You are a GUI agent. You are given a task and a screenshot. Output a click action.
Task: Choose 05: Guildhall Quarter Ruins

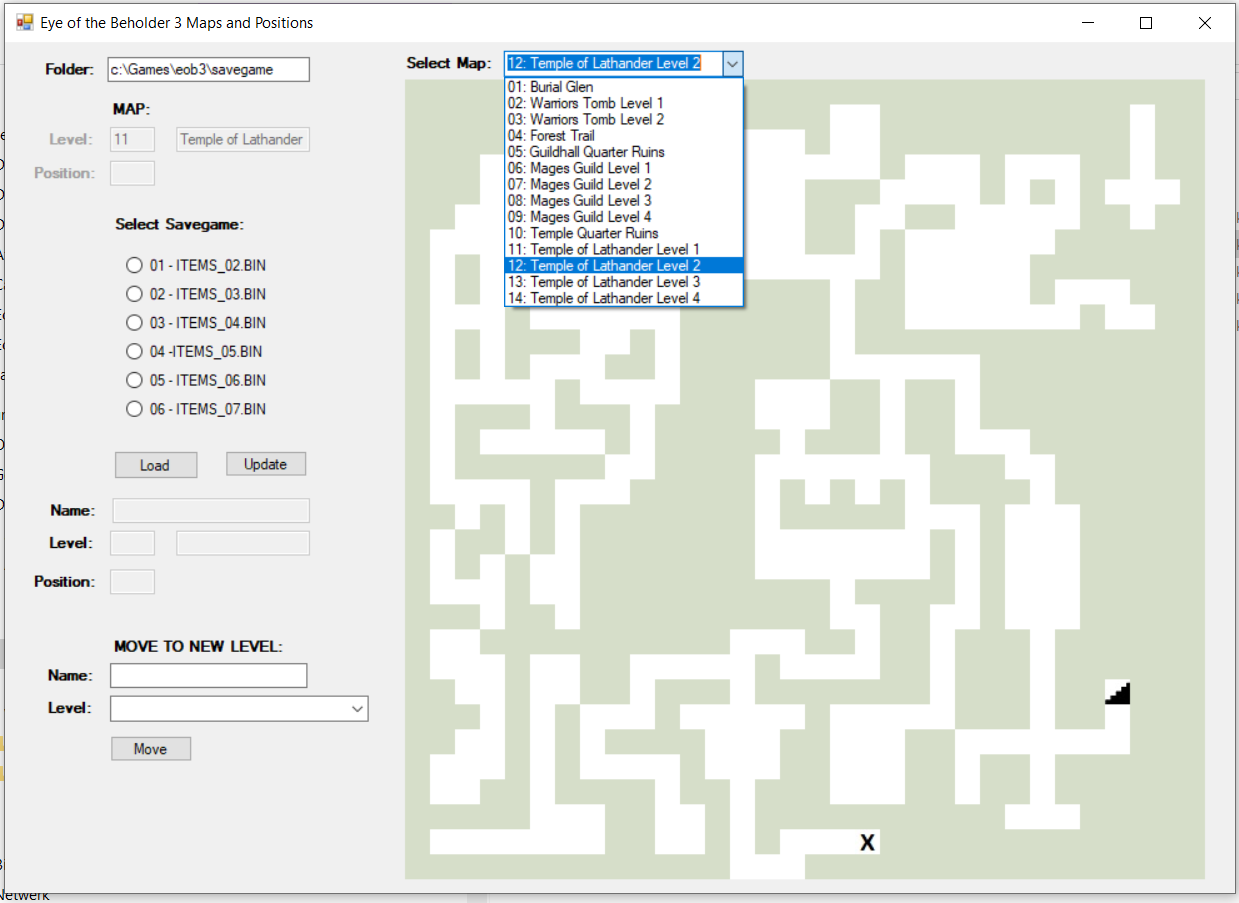click(624, 152)
